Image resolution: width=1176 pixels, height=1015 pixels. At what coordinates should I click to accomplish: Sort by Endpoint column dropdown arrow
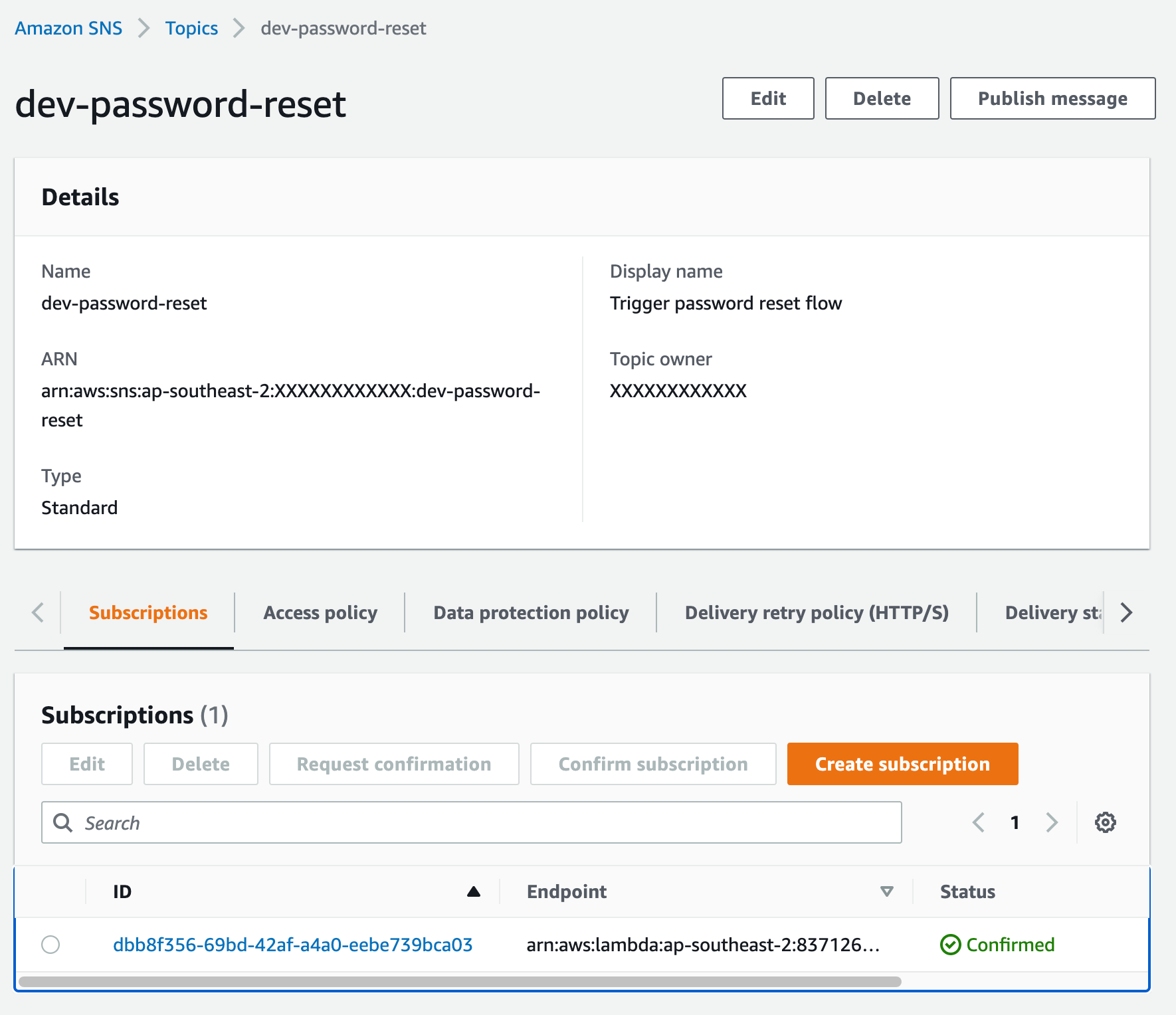[x=886, y=891]
